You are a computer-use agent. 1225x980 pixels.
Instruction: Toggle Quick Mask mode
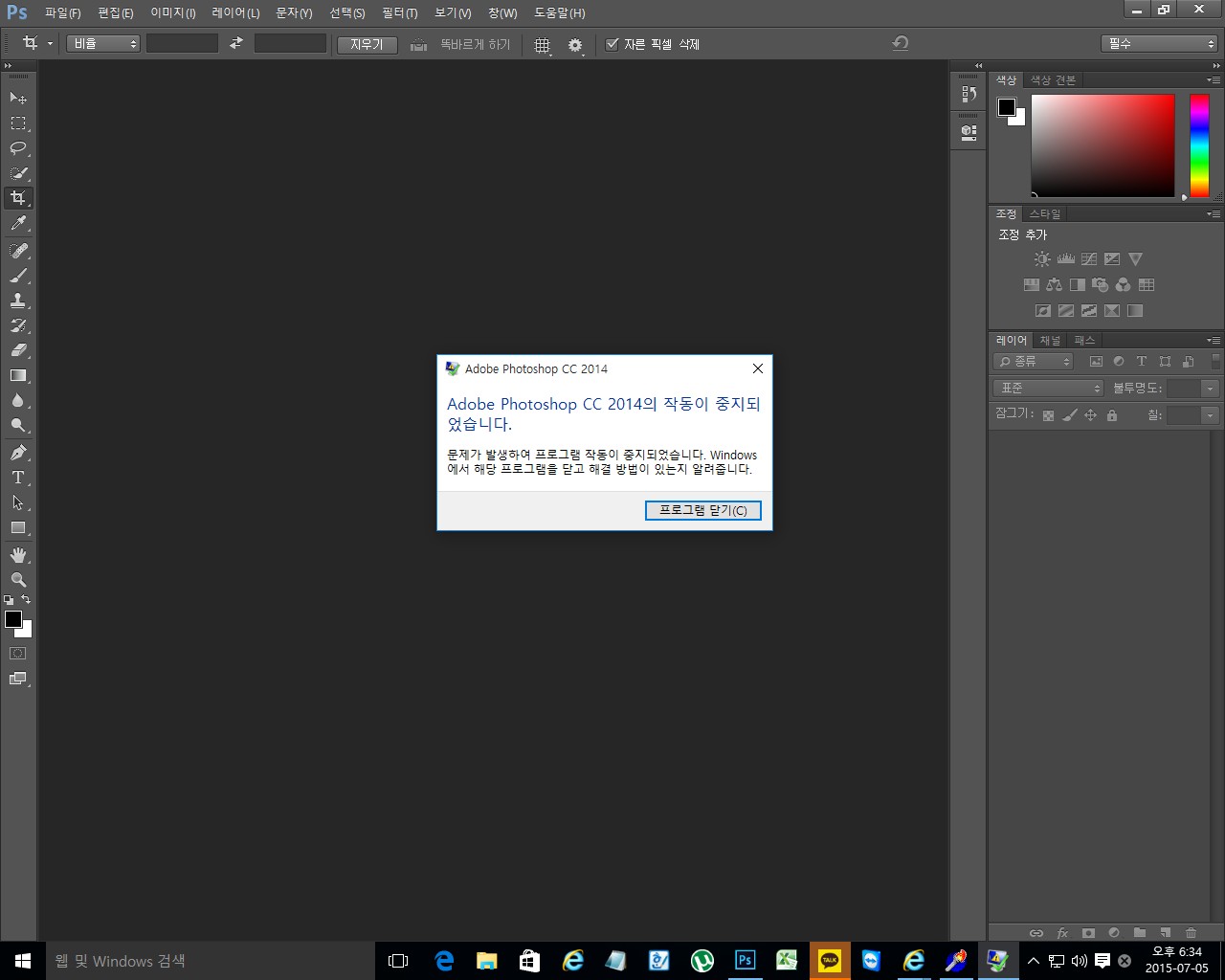click(x=18, y=654)
